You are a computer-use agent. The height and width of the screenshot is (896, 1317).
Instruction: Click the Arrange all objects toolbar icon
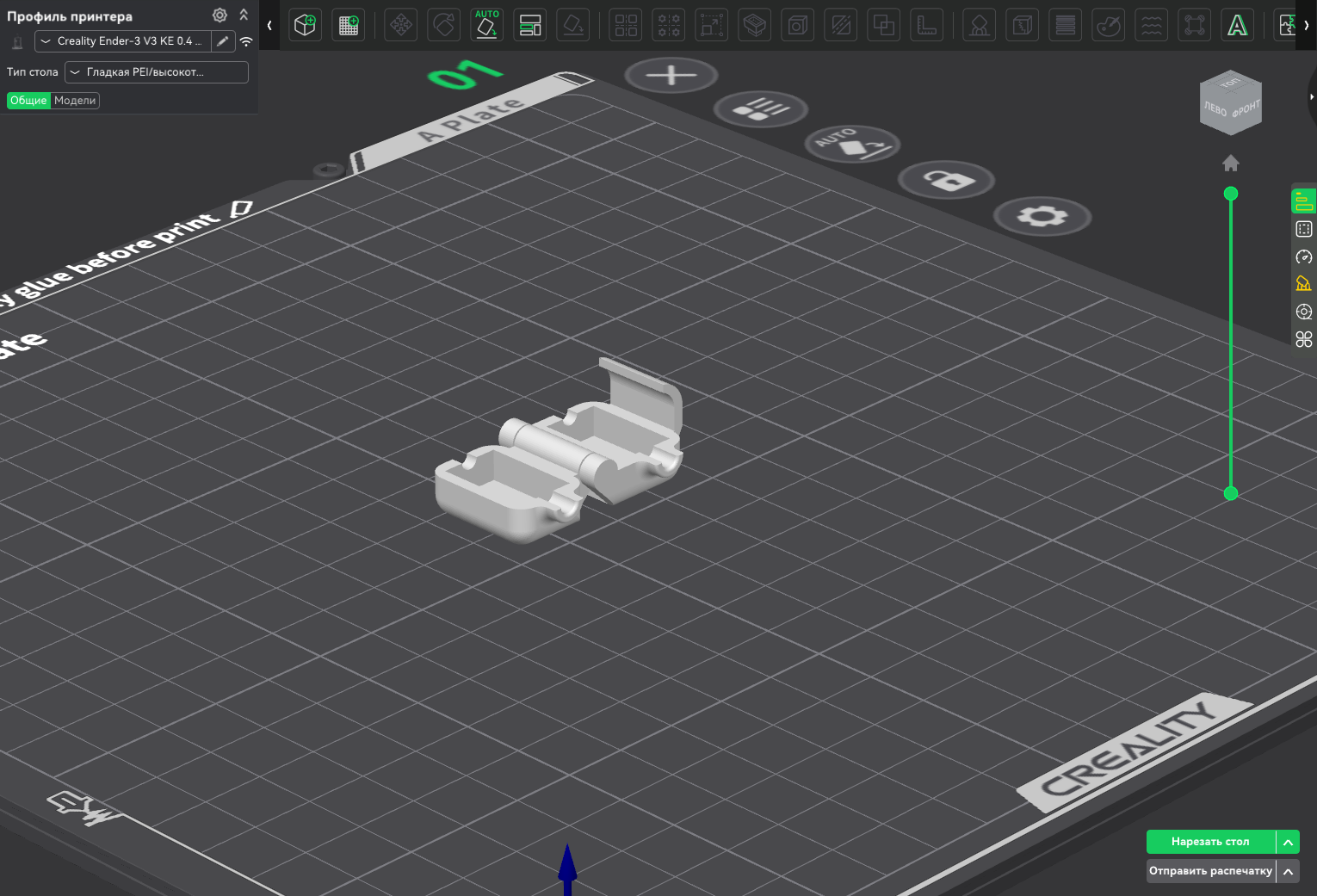[x=530, y=25]
